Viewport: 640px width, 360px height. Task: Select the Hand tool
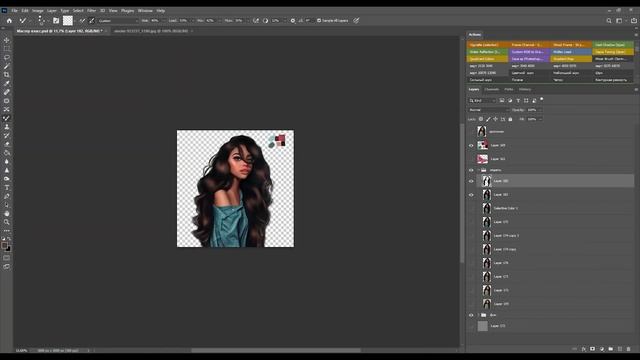(x=7, y=213)
